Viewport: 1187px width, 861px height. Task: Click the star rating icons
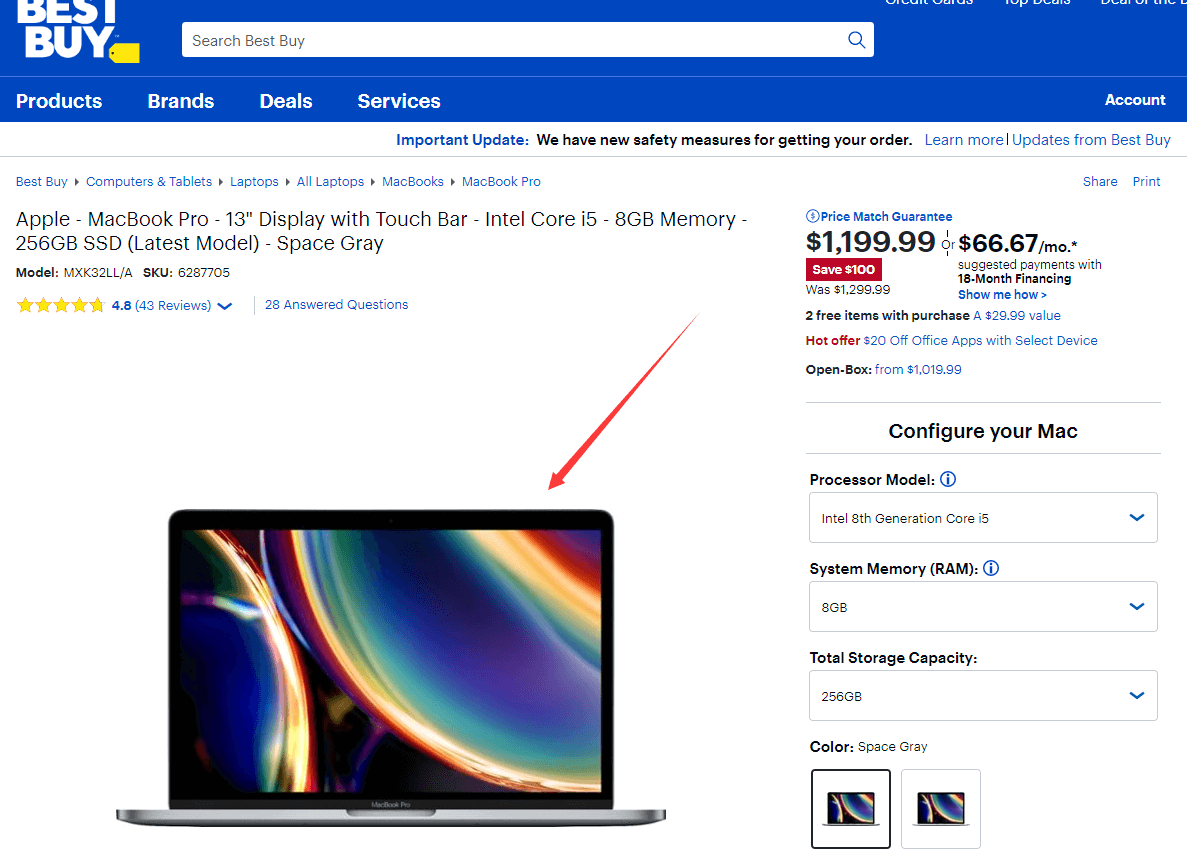pyautogui.click(x=60, y=306)
